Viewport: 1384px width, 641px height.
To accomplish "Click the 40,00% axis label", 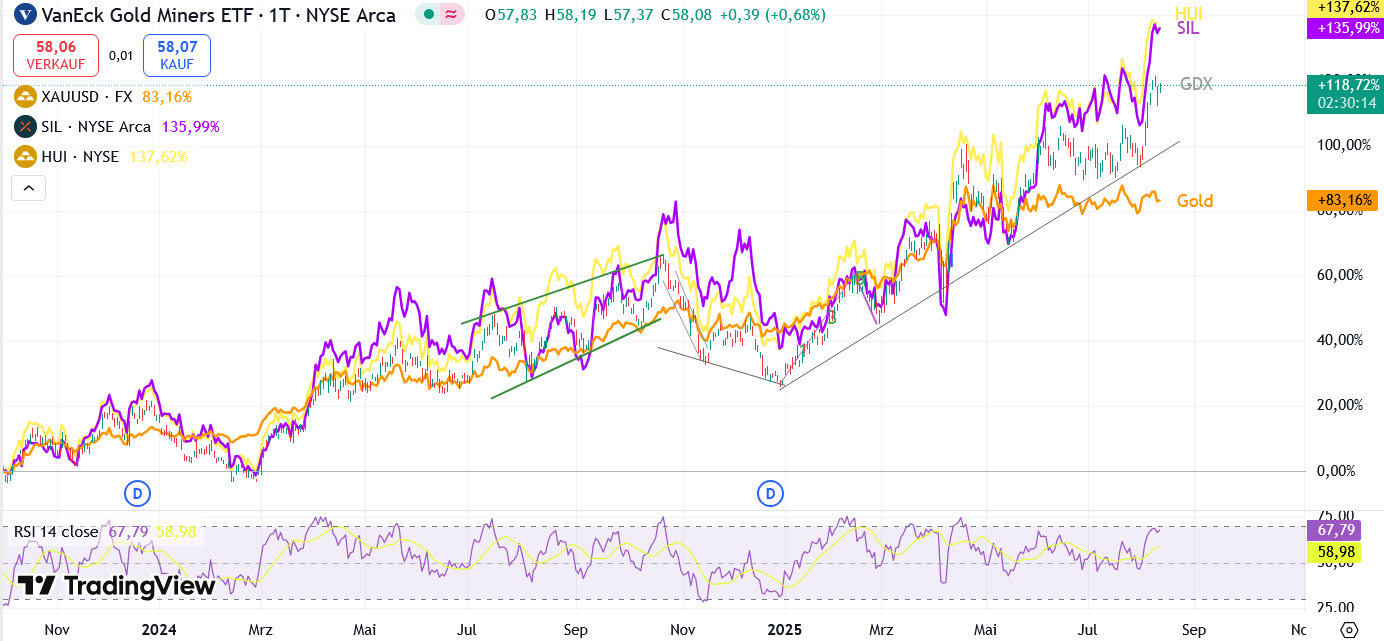I will click(1340, 340).
